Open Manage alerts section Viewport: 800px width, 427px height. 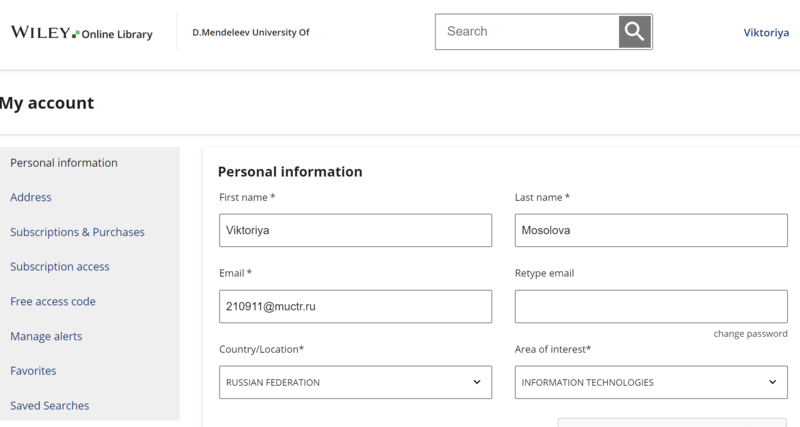[x=46, y=336]
